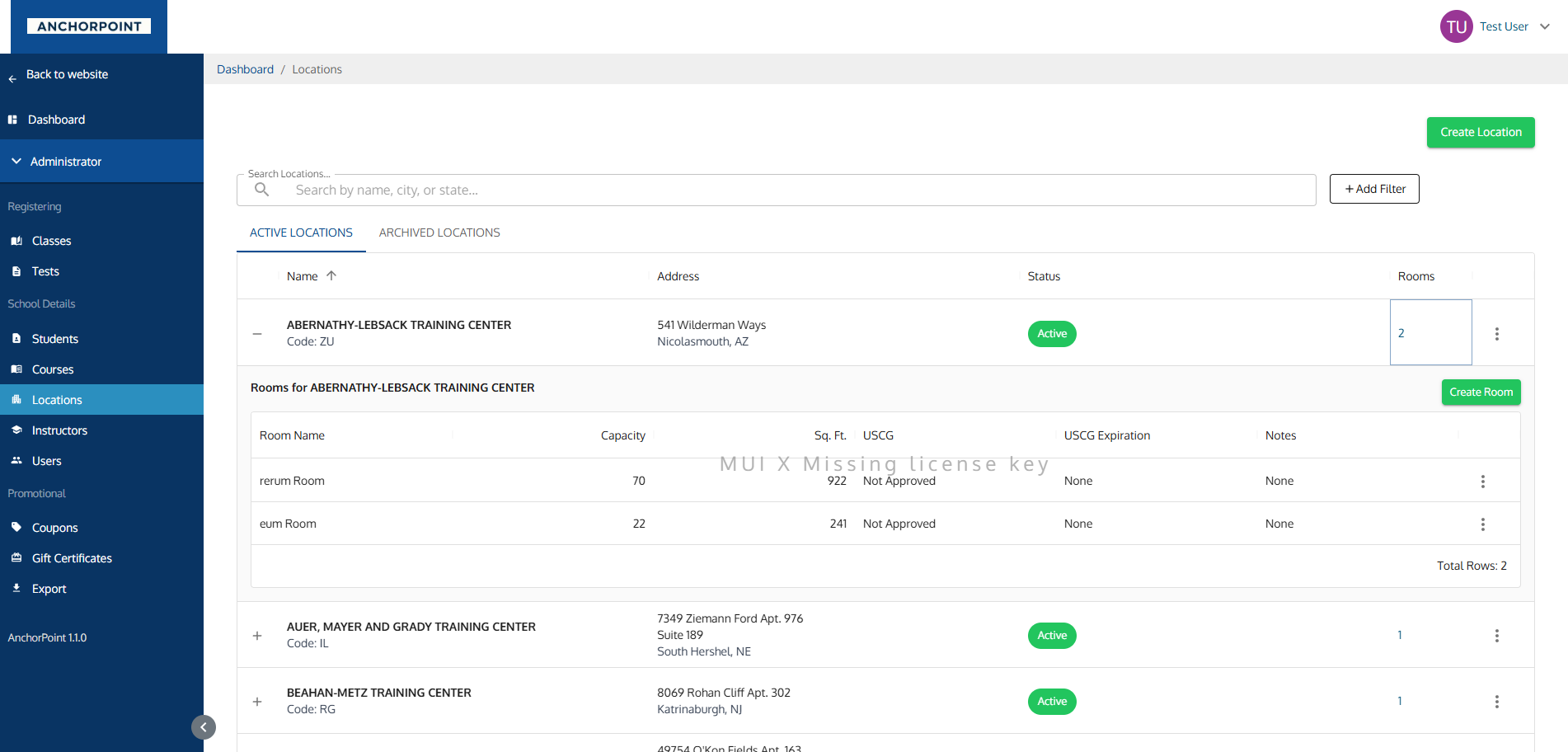1568x752 pixels.
Task: Click the search magnifier icon
Action: click(262, 190)
